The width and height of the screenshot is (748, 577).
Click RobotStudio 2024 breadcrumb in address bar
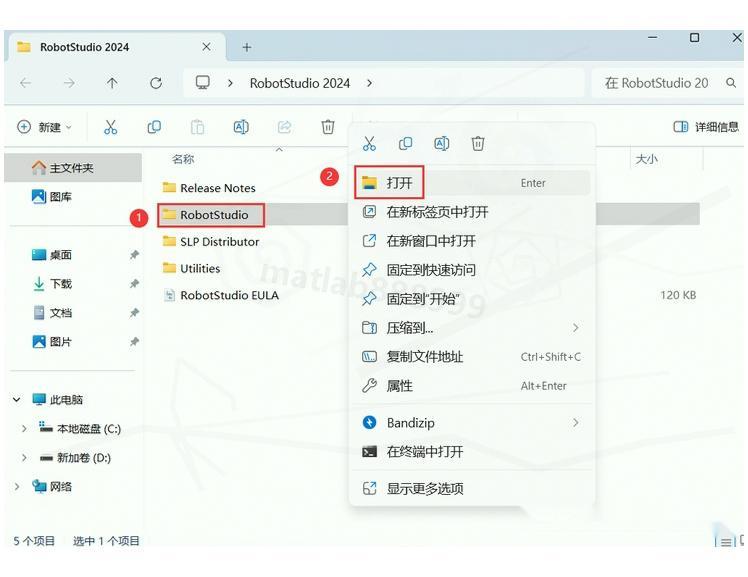tap(300, 83)
